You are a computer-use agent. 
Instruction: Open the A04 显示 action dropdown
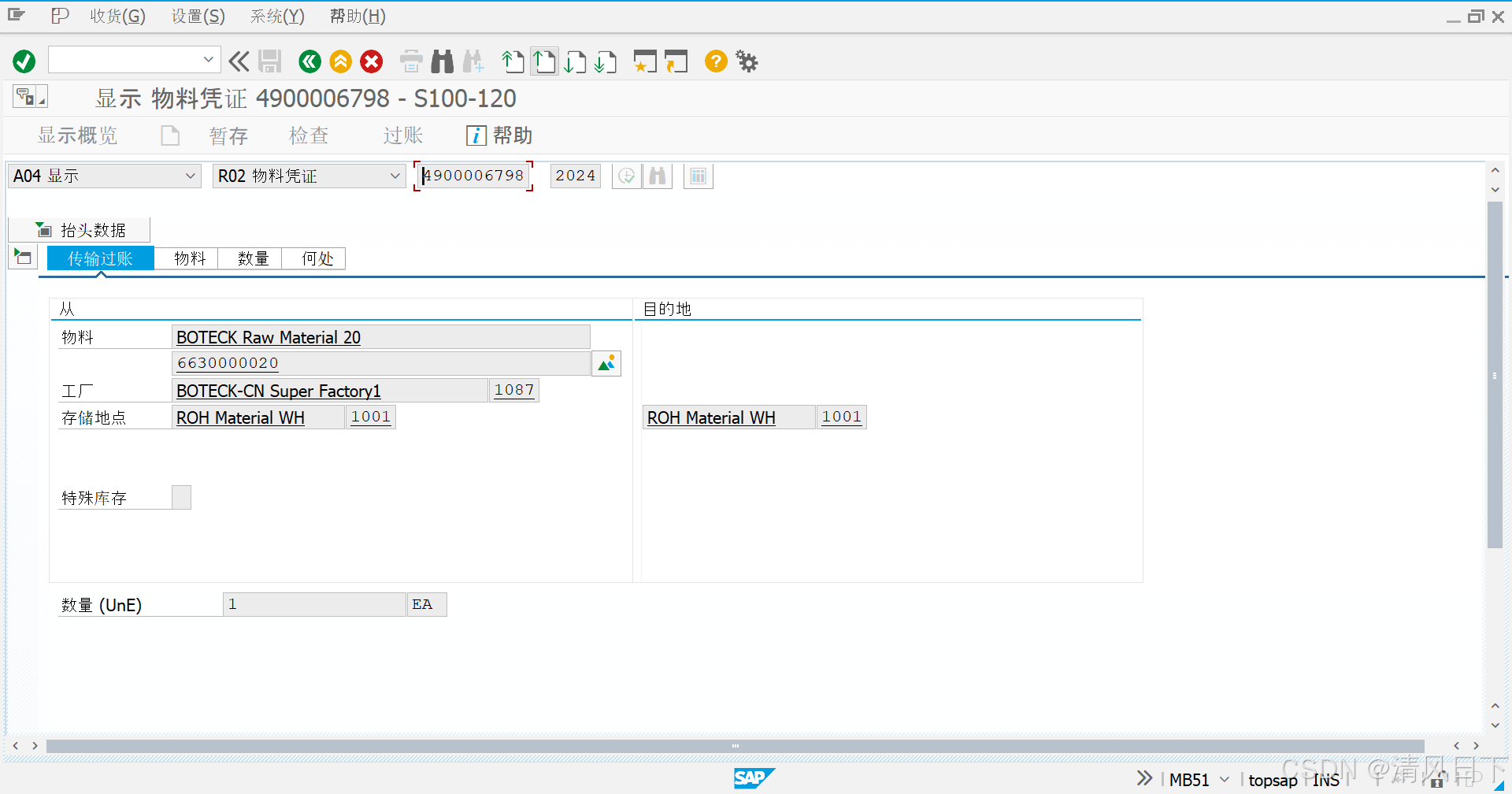coord(190,176)
